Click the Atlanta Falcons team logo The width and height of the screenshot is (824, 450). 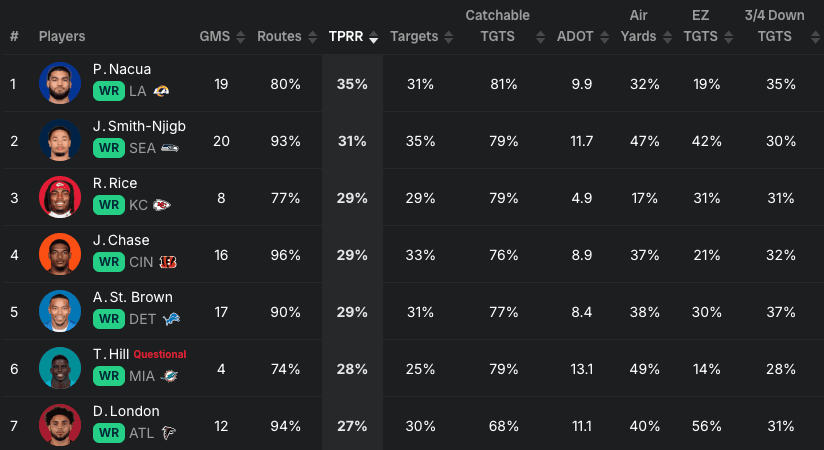pos(169,433)
